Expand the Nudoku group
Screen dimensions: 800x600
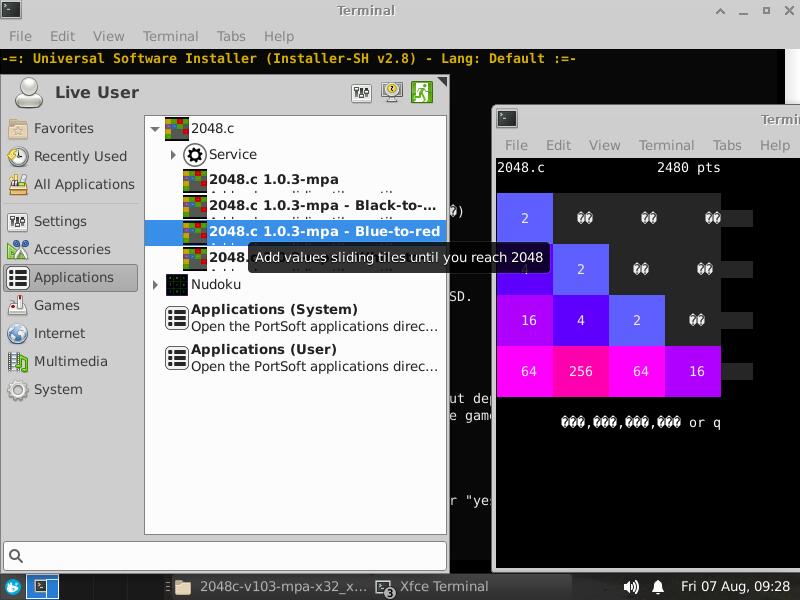pyautogui.click(x=155, y=285)
